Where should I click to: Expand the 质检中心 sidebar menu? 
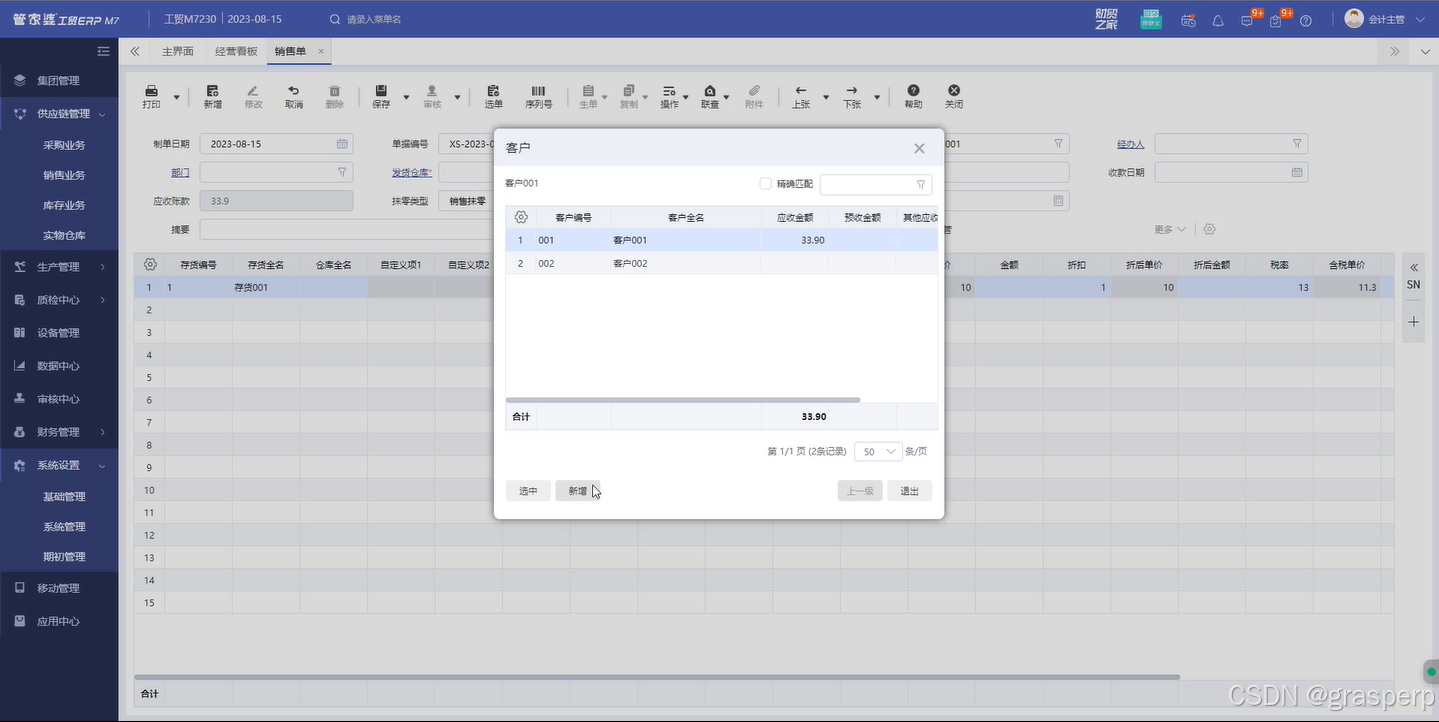[x=59, y=300]
